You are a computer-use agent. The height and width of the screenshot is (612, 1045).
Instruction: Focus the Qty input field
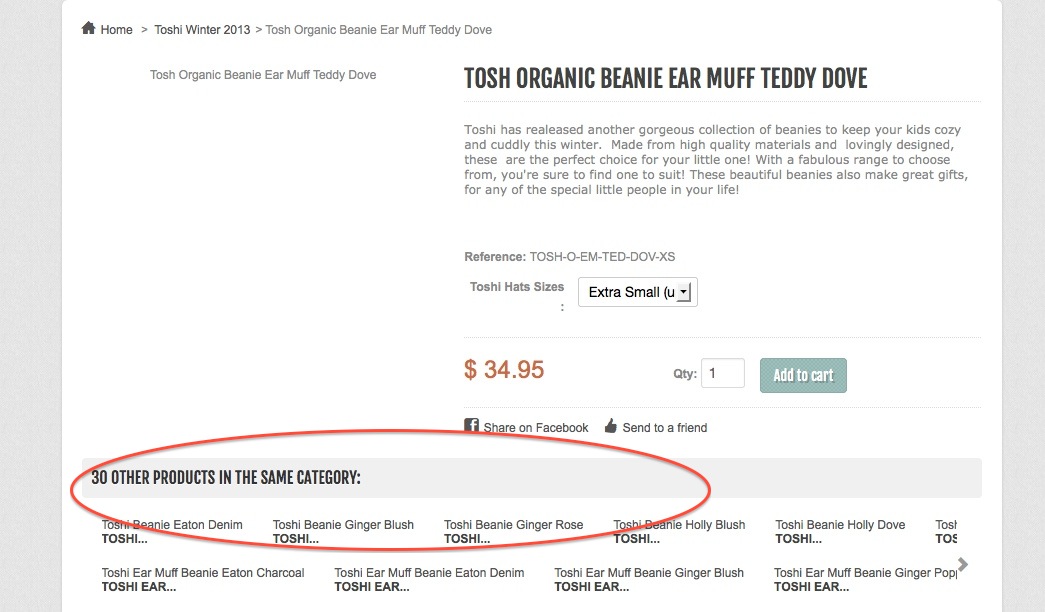[x=722, y=373]
